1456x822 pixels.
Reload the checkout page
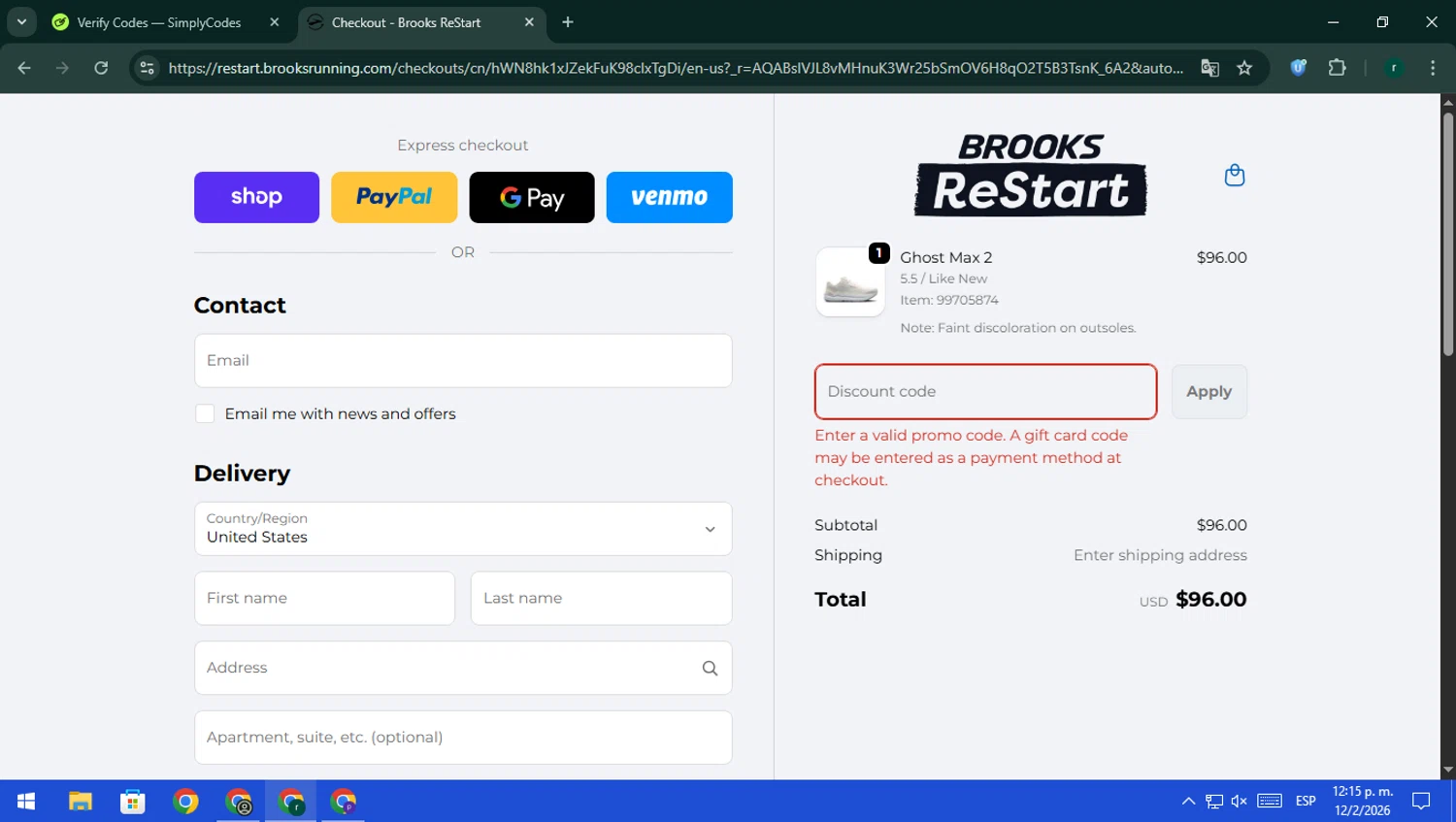101,68
